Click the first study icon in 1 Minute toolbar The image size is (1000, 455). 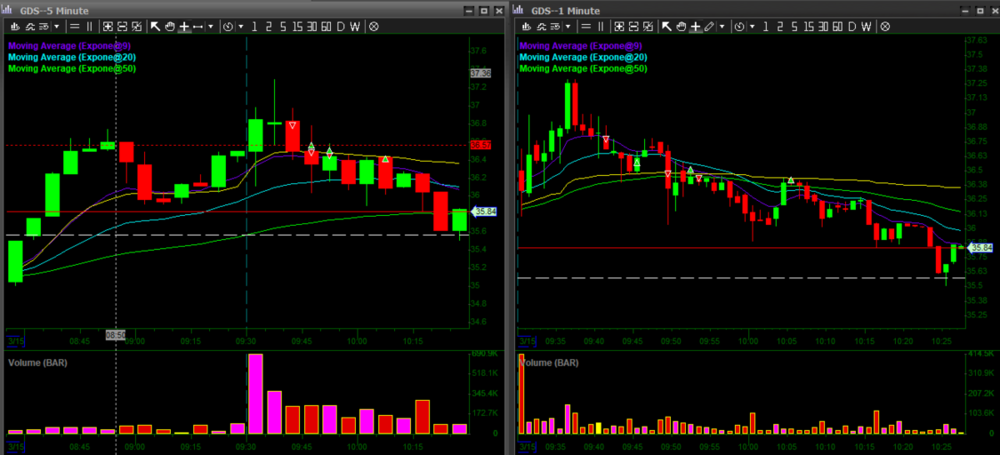coord(527,26)
